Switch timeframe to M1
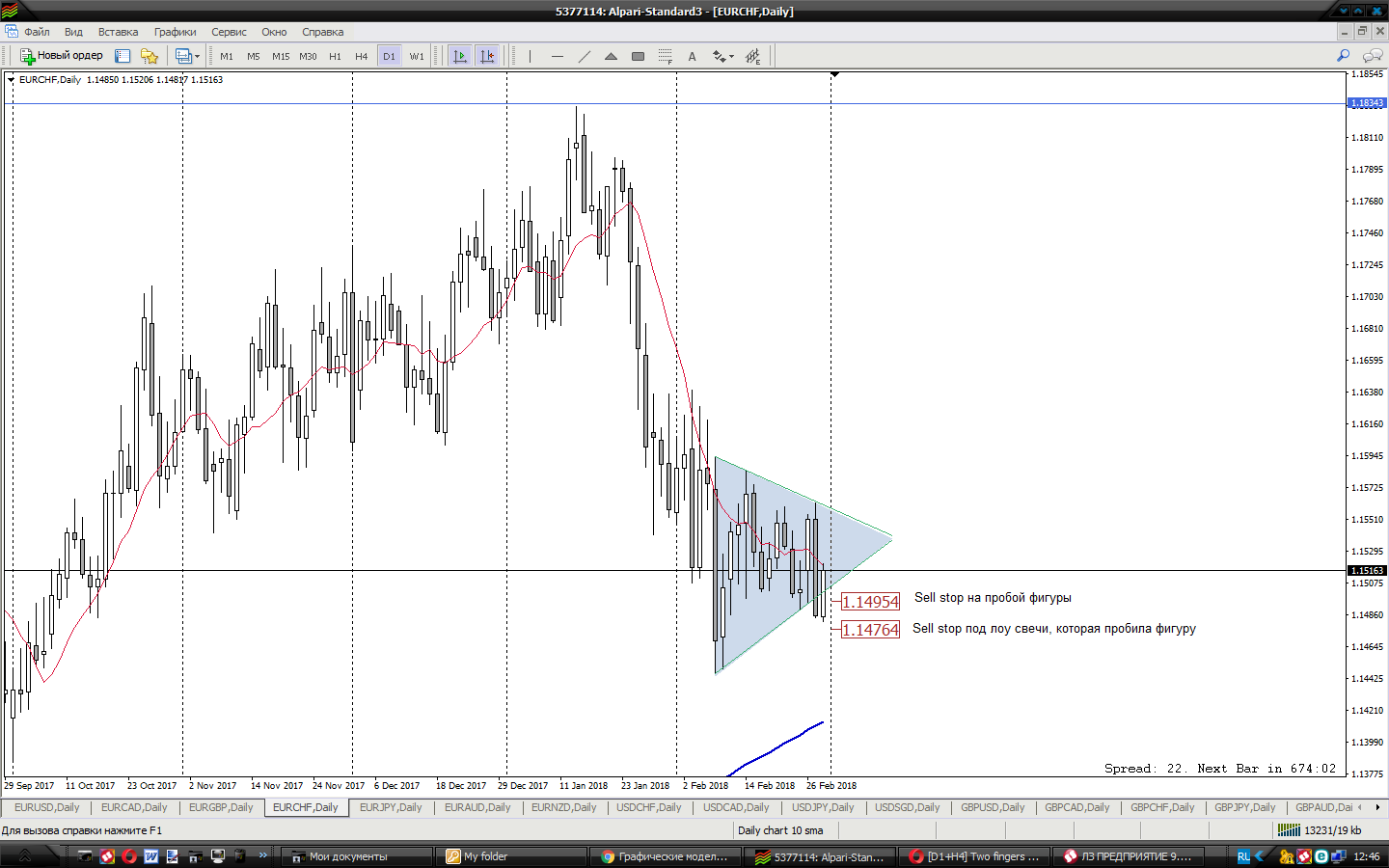 click(x=227, y=56)
